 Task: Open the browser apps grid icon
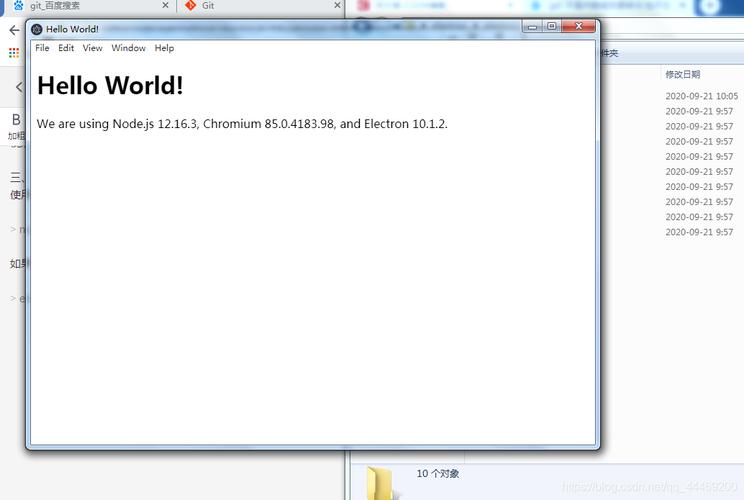coord(14,53)
